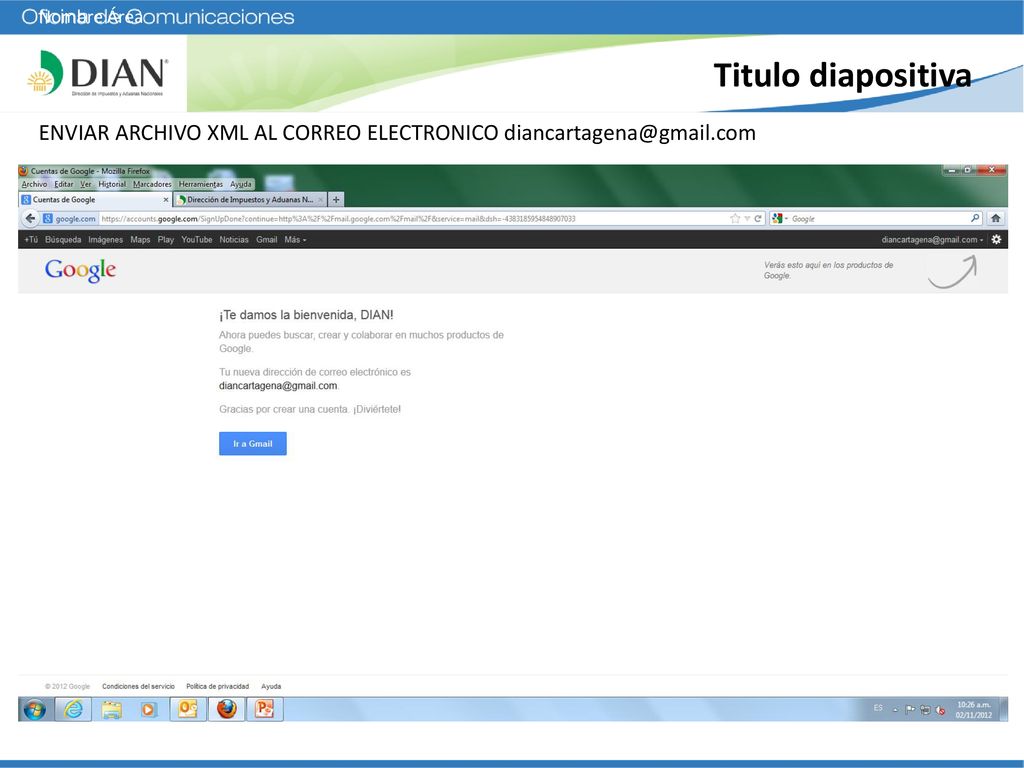1024x768 pixels.
Task: Open Play in Google bar
Action: [166, 240]
